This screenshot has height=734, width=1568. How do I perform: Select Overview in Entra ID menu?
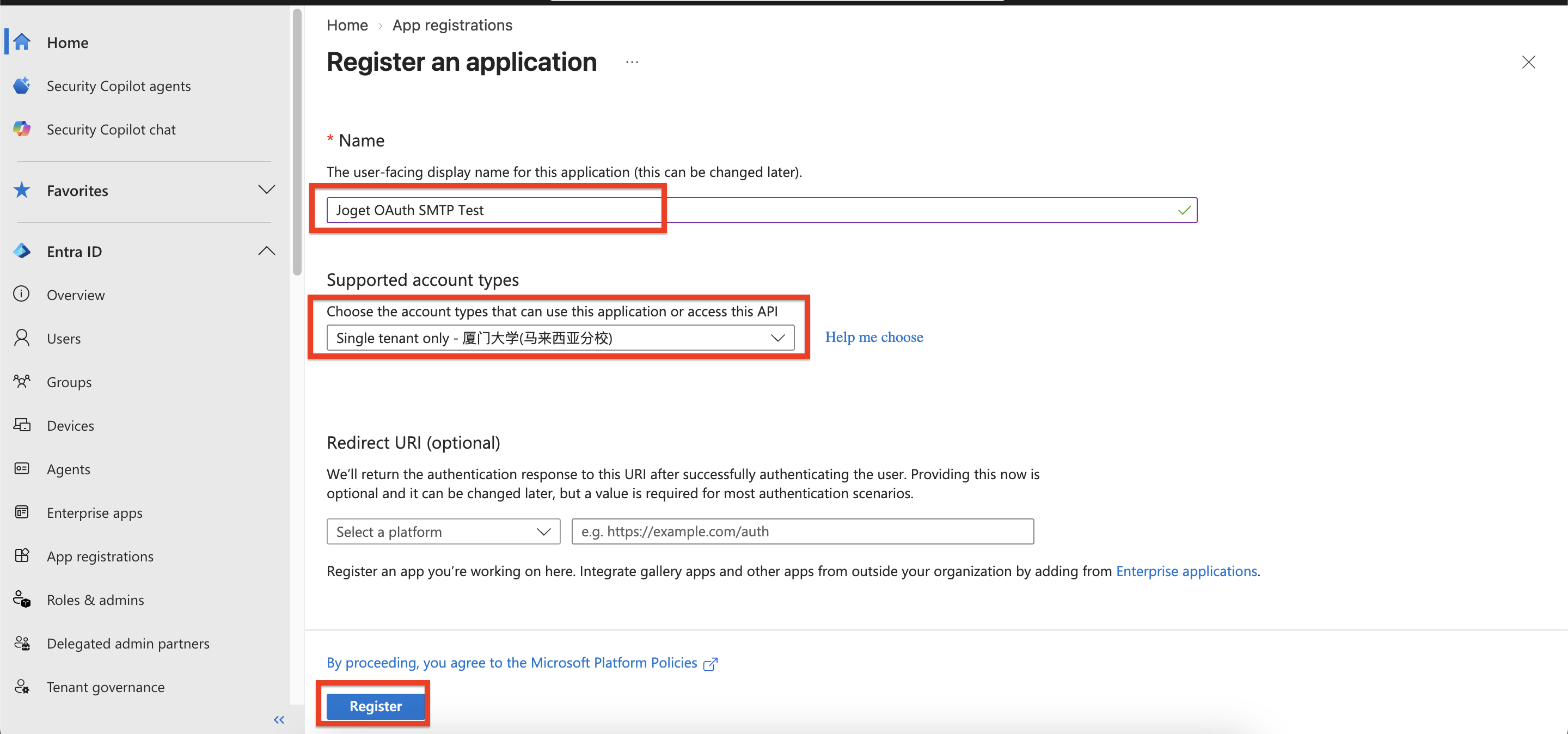pyautogui.click(x=76, y=295)
